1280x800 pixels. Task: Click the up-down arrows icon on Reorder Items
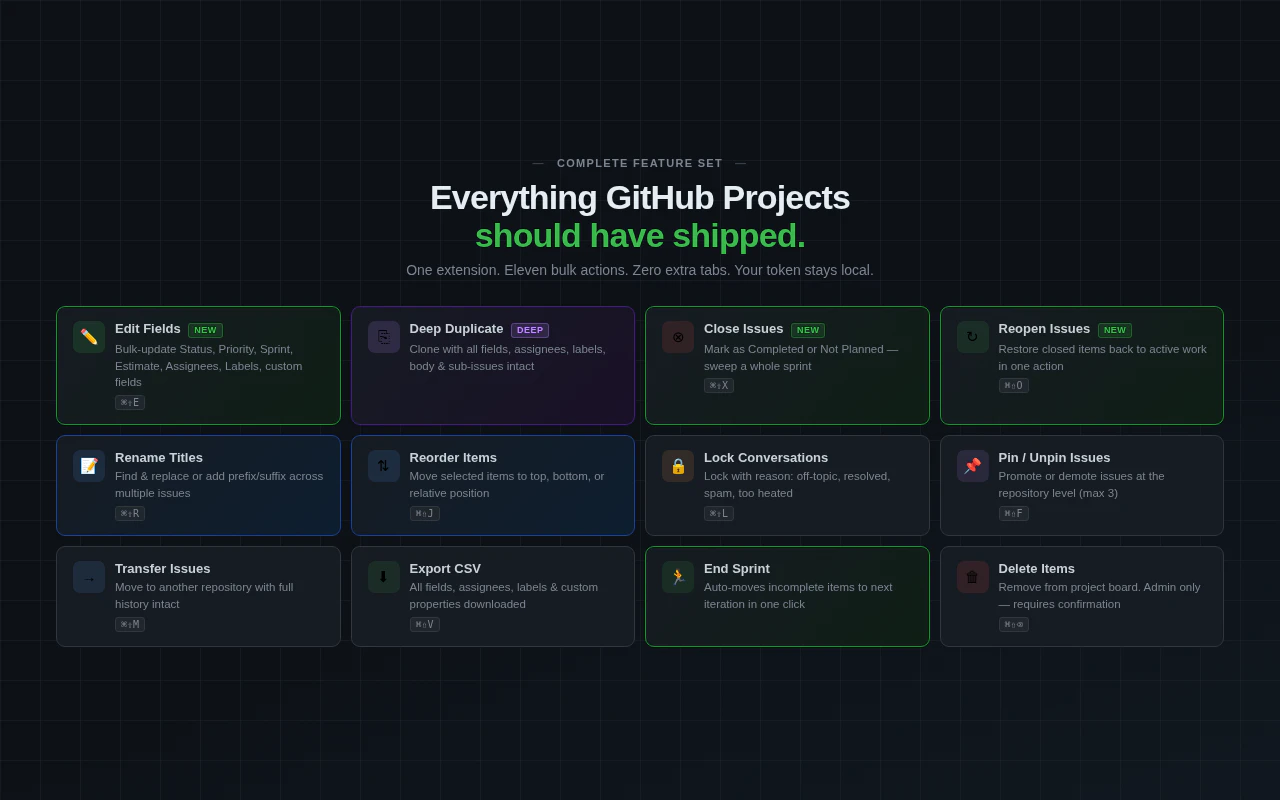click(383, 466)
